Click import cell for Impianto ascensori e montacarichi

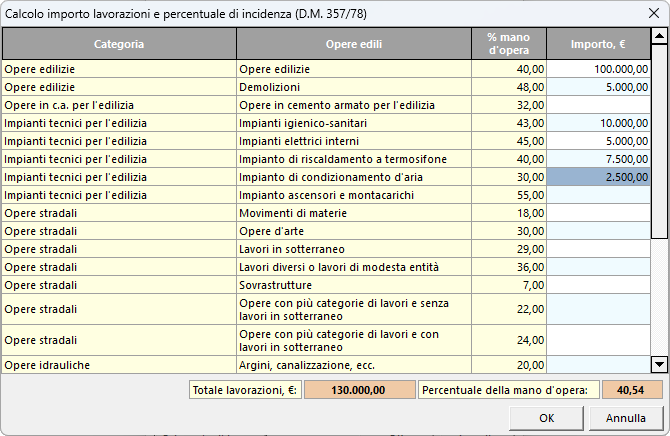[598, 195]
